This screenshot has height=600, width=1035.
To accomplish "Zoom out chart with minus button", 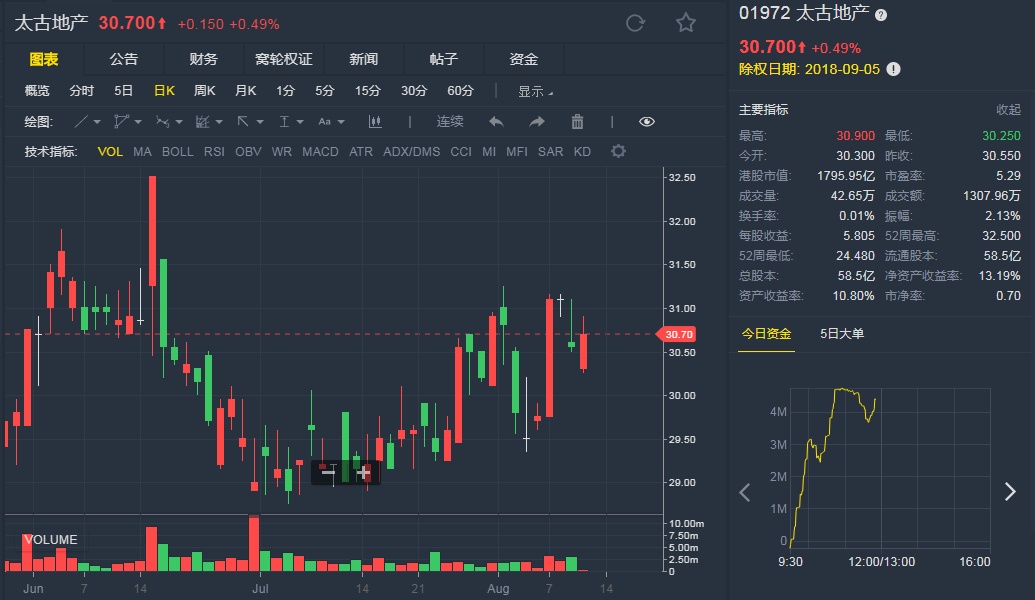I will point(328,472).
